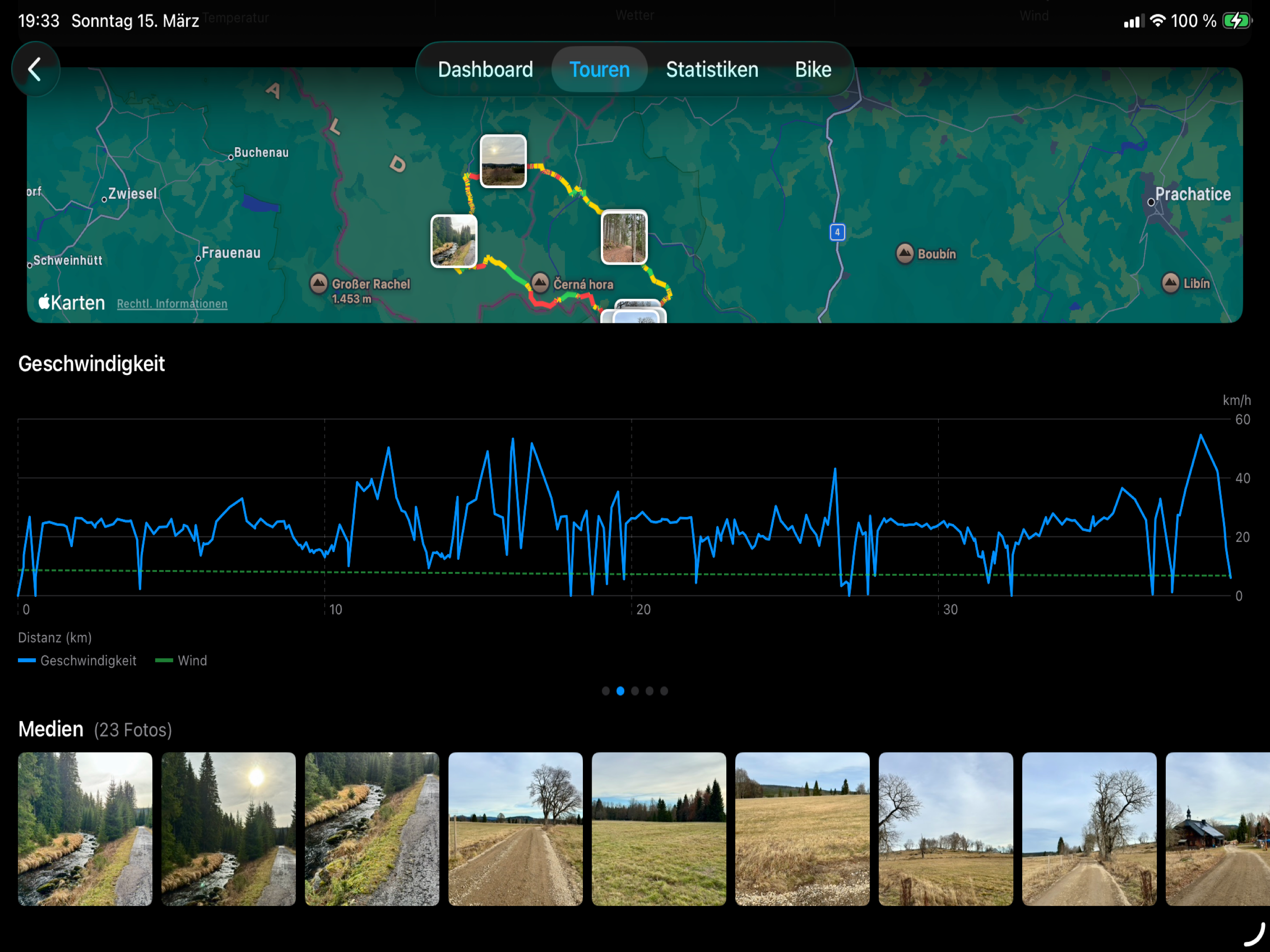Viewport: 1270px width, 952px height.
Task: Tap the Libín peak marker
Action: pos(1171,282)
